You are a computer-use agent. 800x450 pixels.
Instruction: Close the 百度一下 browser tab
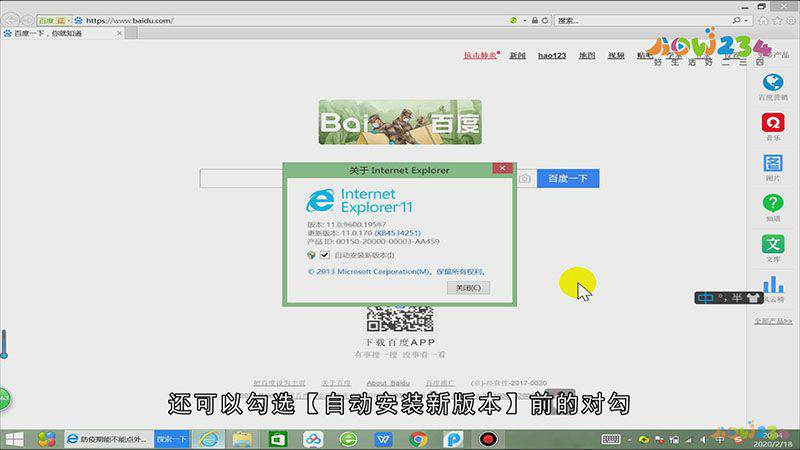(119, 33)
